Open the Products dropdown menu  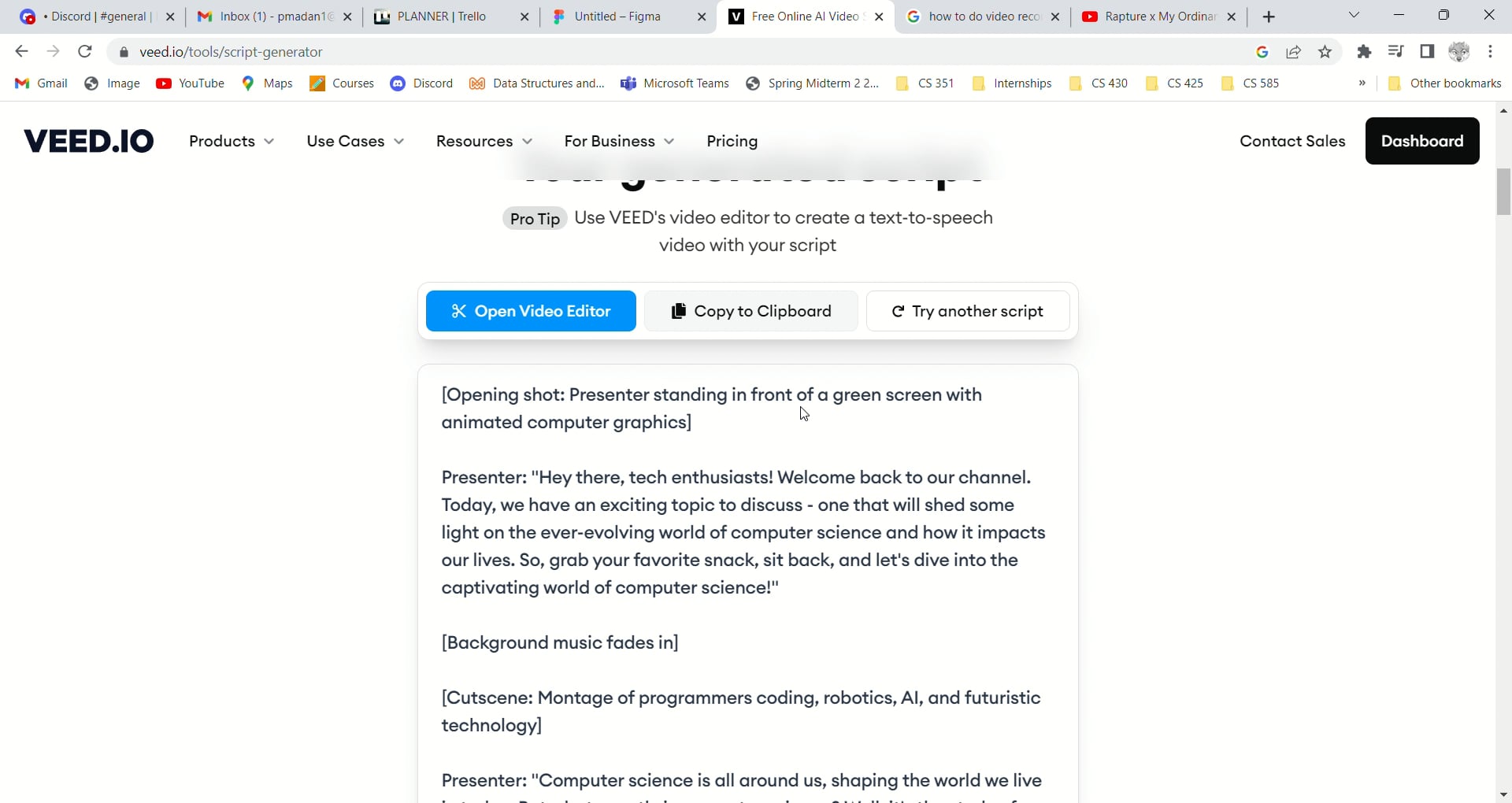click(231, 142)
